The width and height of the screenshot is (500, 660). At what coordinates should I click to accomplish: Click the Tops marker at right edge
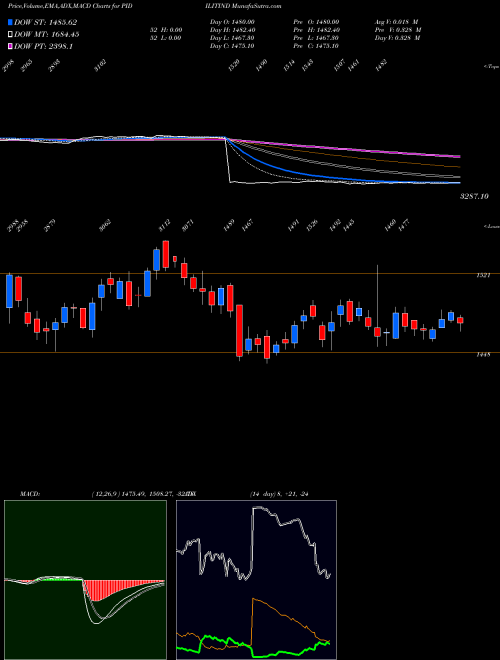(491, 66)
